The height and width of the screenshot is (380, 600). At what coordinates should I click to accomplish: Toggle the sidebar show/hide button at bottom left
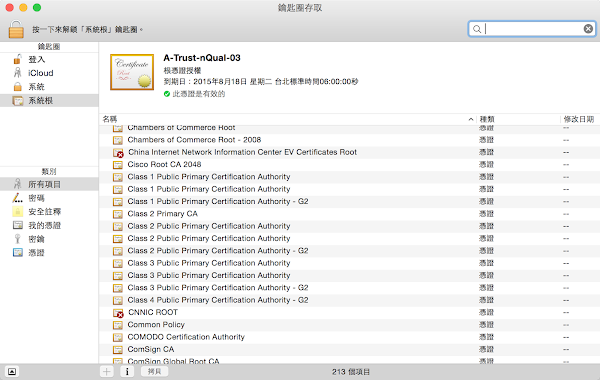click(12, 371)
